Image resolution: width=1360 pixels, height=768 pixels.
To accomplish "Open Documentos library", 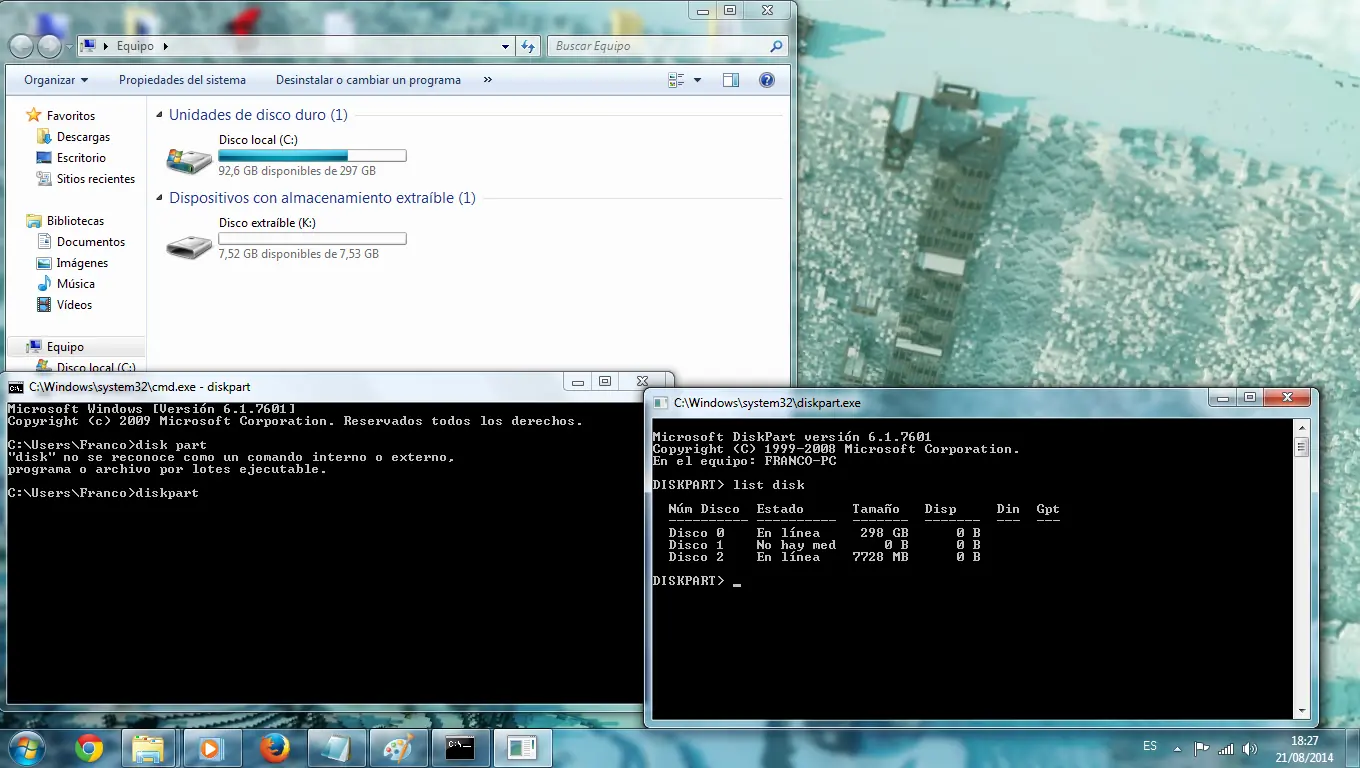I will (90, 242).
